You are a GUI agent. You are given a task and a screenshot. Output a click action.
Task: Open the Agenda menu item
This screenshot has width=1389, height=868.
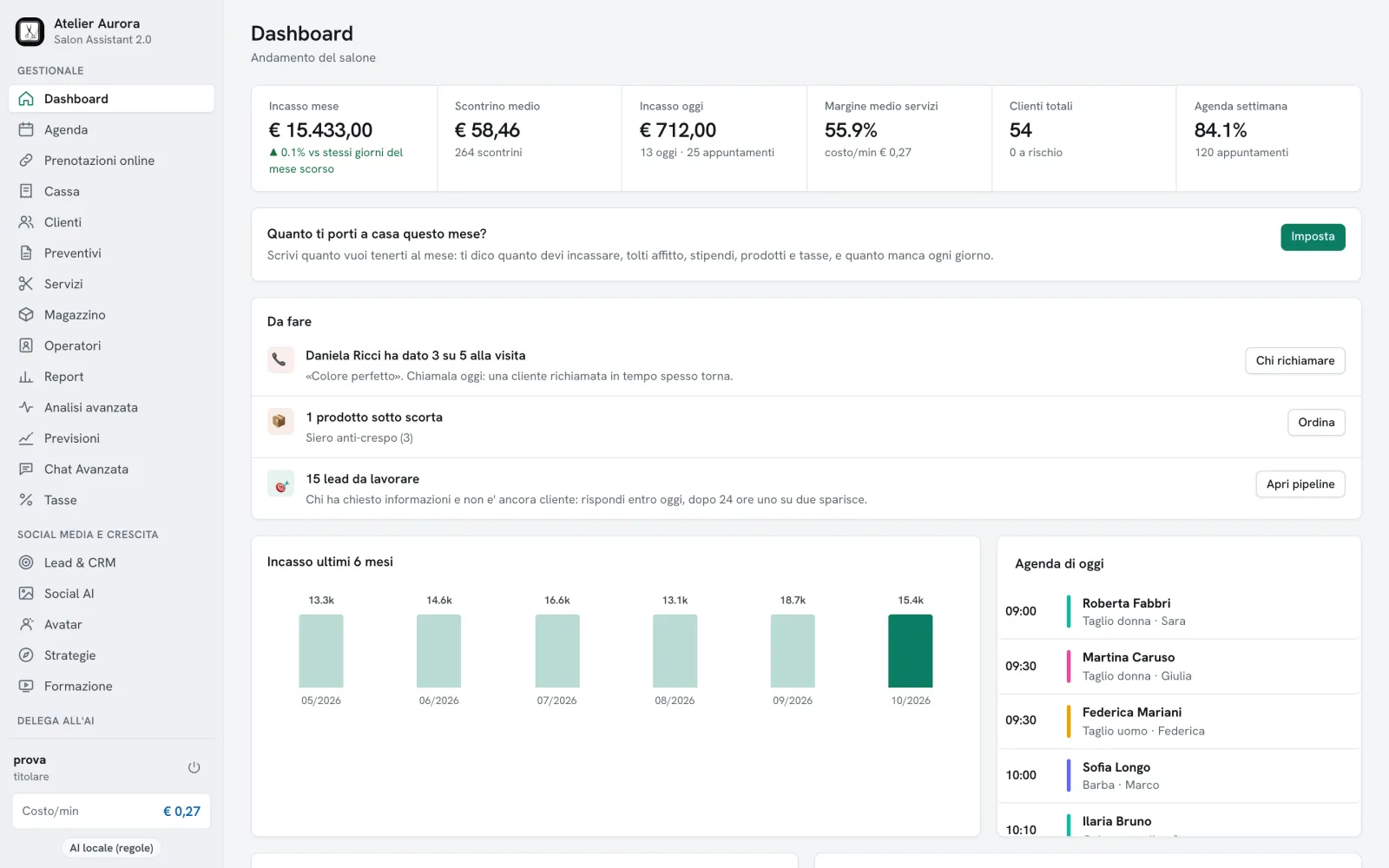pyautogui.click(x=111, y=129)
